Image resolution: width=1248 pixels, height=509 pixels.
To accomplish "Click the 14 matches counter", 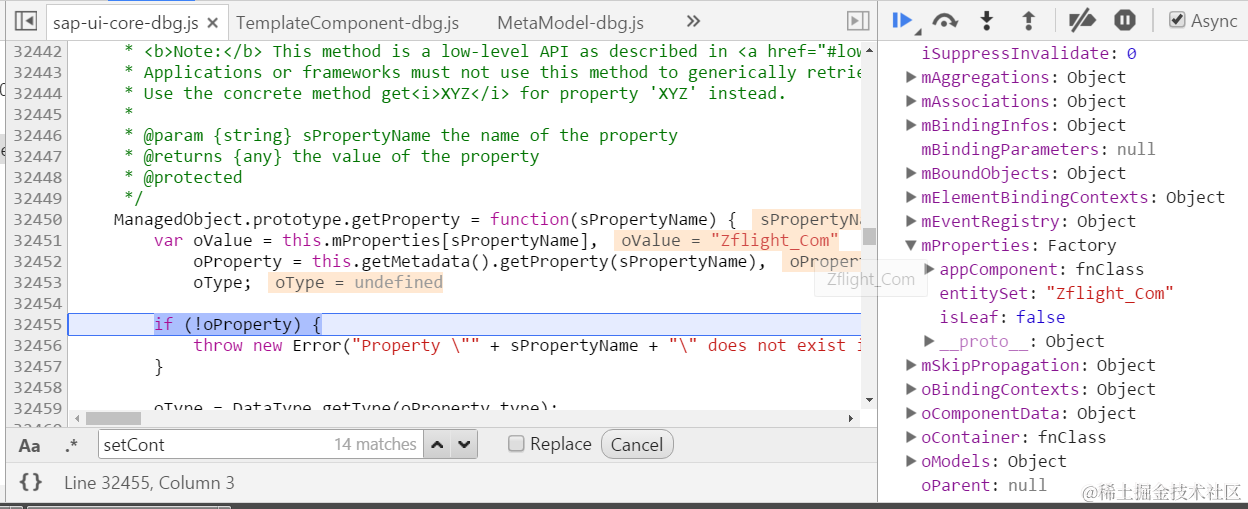I will (x=375, y=444).
